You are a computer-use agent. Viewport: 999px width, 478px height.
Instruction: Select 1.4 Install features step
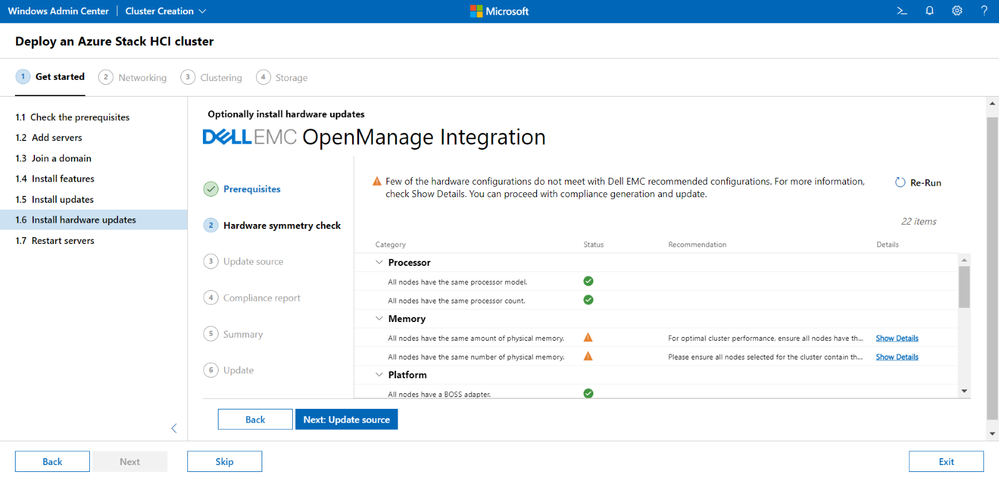94,179
